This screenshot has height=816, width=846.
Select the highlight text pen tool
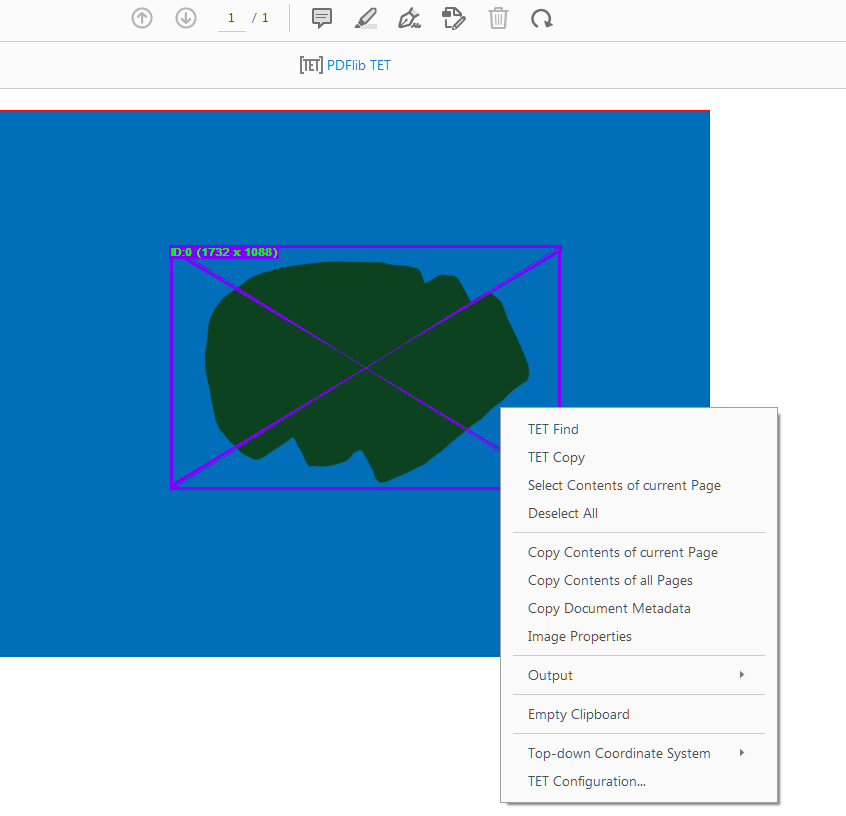[x=366, y=18]
